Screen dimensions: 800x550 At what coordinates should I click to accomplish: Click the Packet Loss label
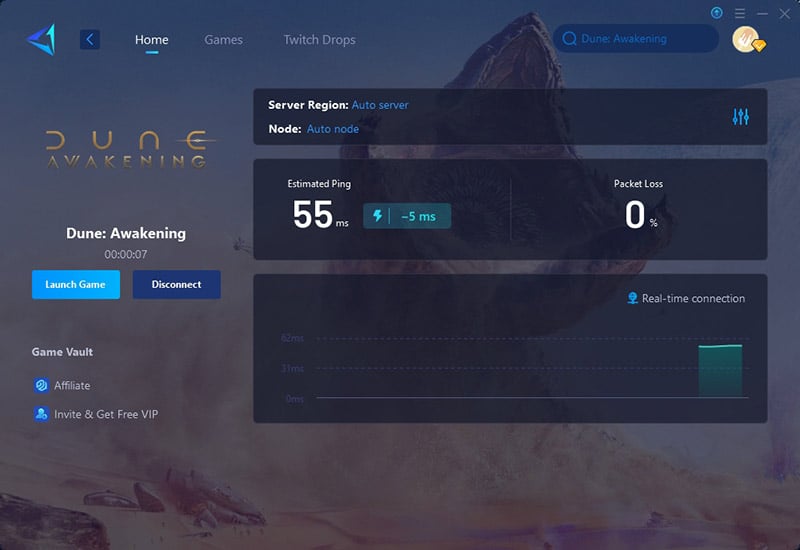(638, 184)
